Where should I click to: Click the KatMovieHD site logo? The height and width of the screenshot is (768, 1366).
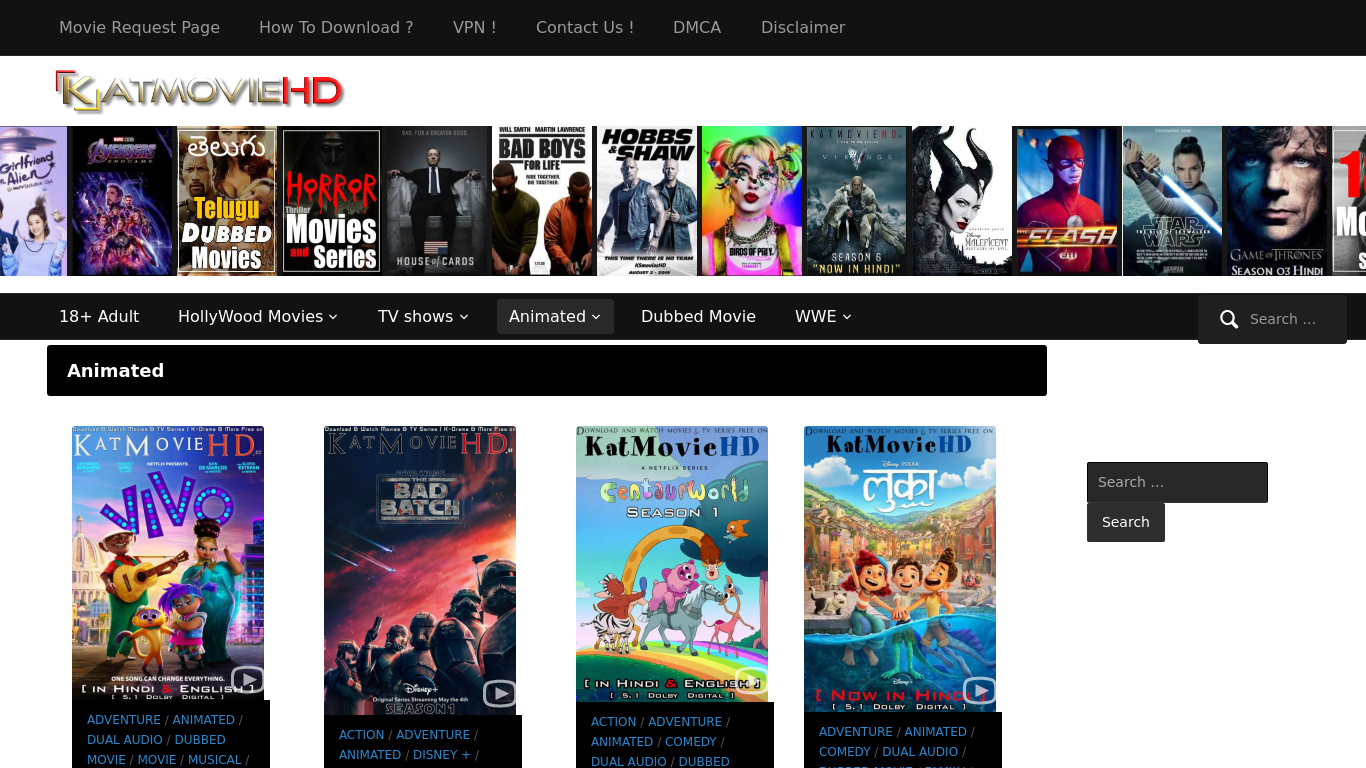(x=200, y=91)
